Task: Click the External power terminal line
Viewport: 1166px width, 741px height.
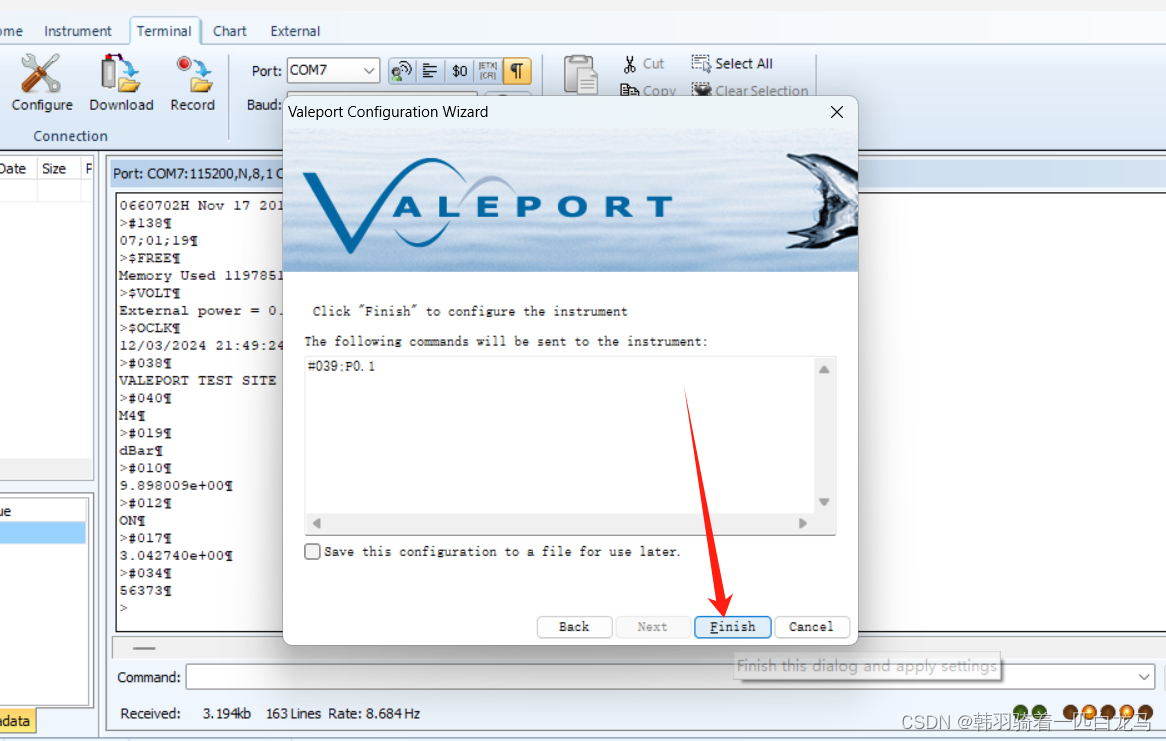Action: tap(201, 310)
